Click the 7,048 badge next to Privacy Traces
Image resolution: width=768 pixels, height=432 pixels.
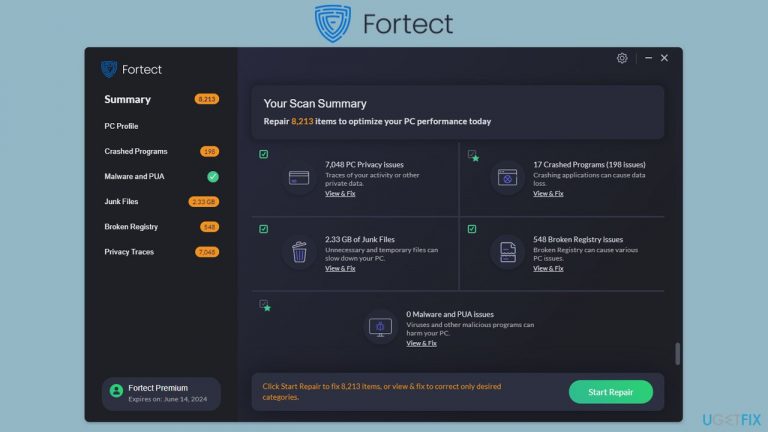click(207, 252)
